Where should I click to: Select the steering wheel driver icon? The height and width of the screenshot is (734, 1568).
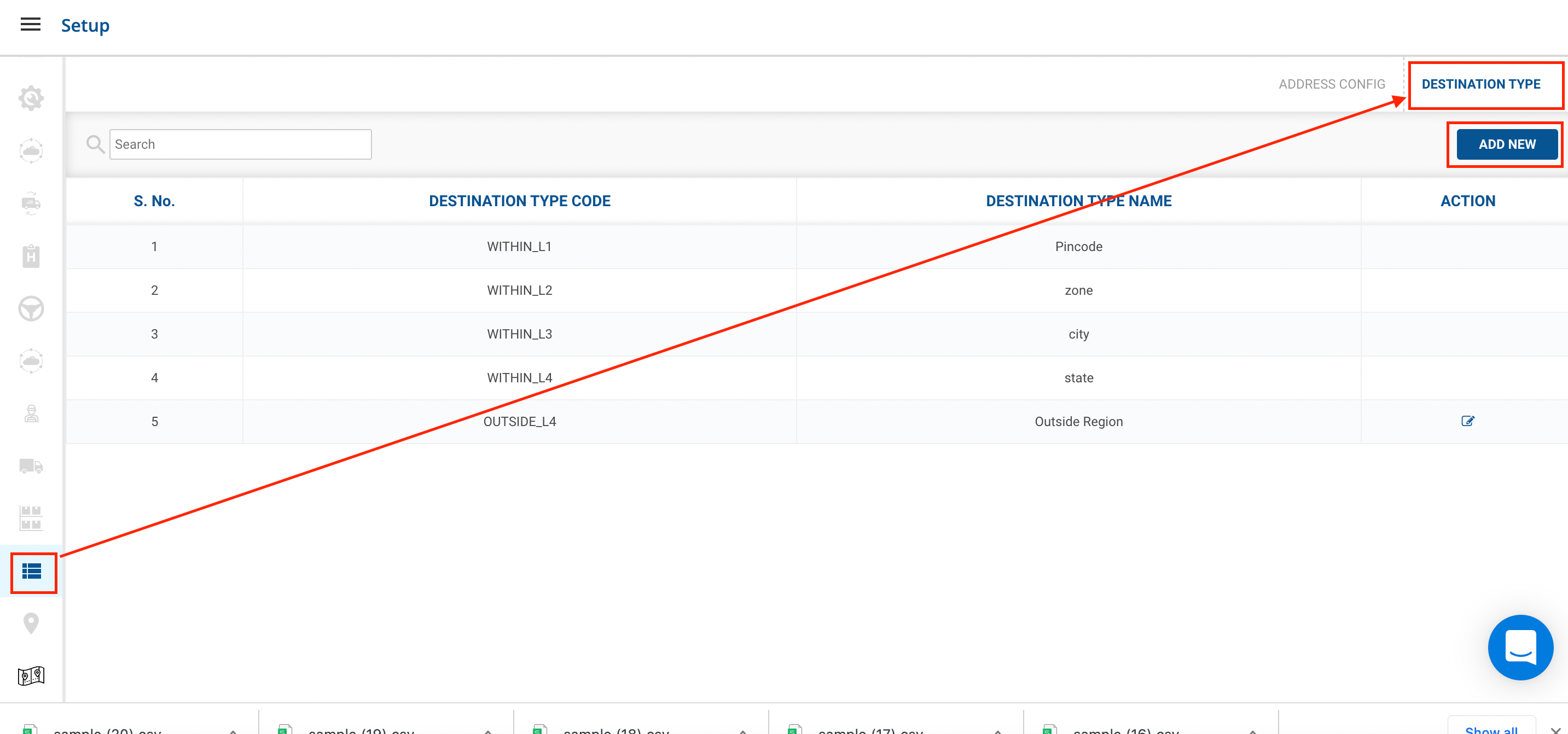(31, 308)
